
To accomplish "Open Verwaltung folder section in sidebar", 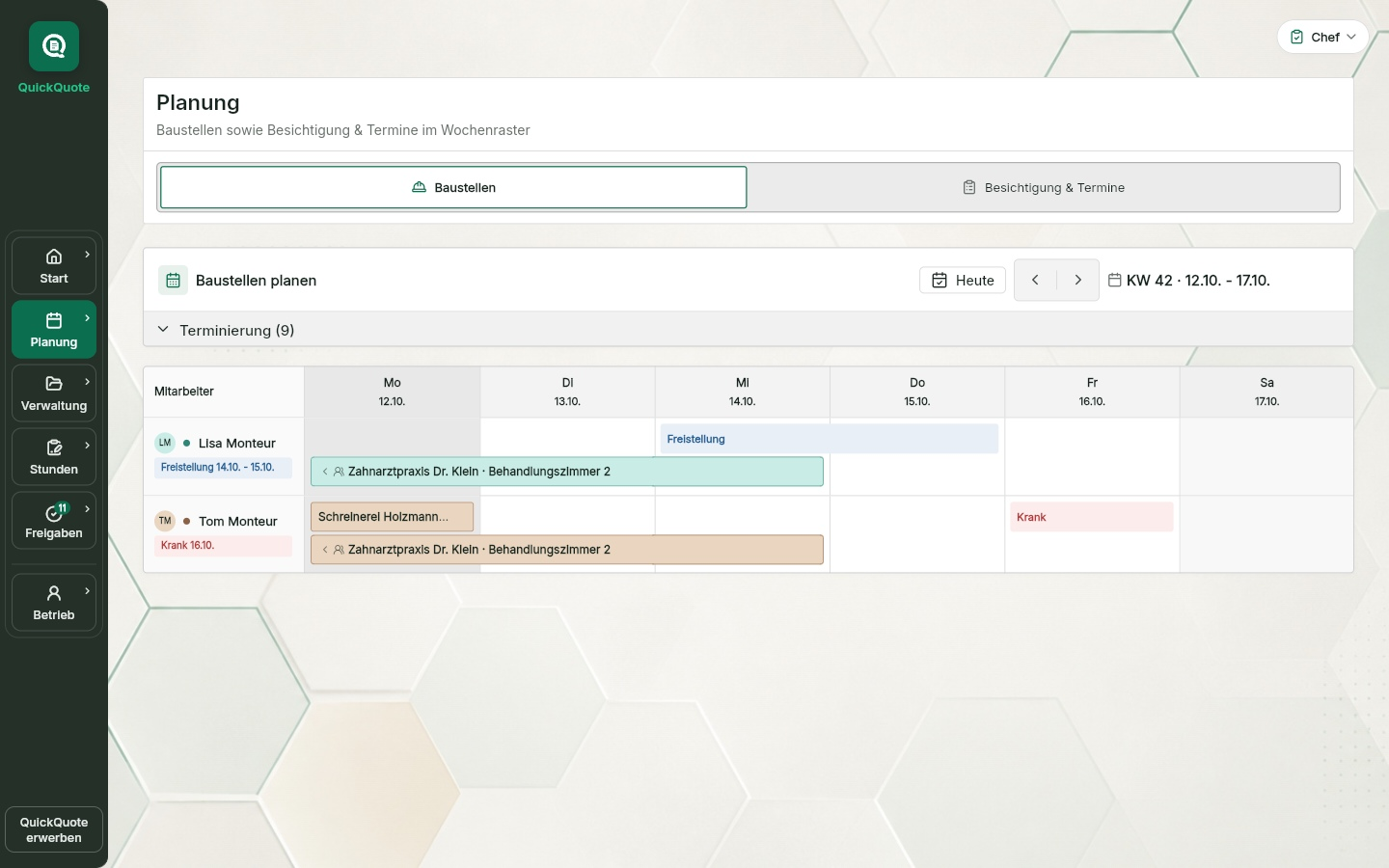I will click(54, 393).
